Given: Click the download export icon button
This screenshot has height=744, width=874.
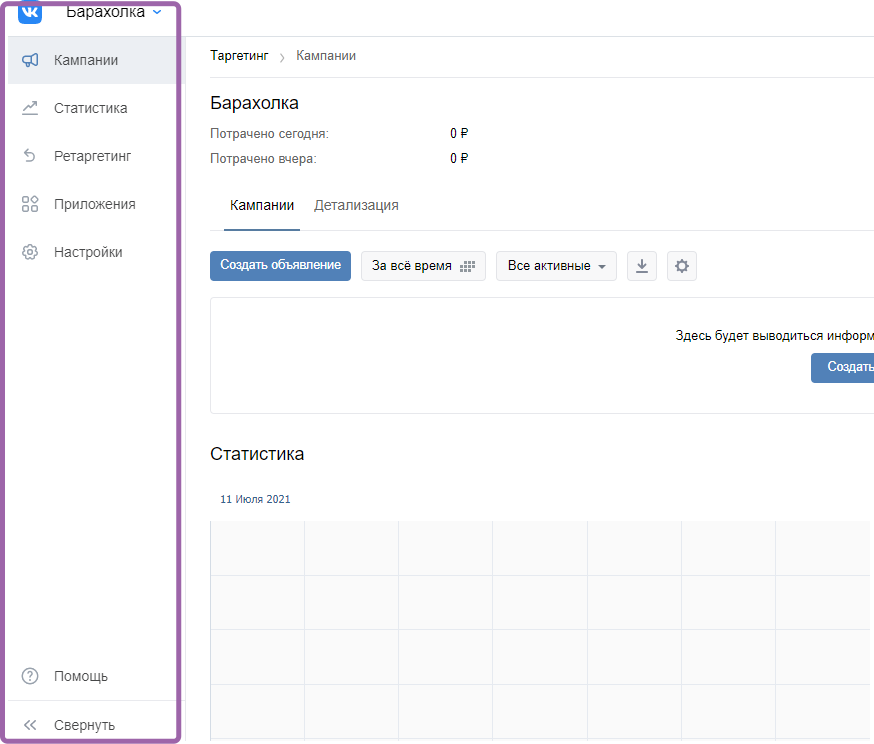Looking at the screenshot, I should pyautogui.click(x=642, y=266).
